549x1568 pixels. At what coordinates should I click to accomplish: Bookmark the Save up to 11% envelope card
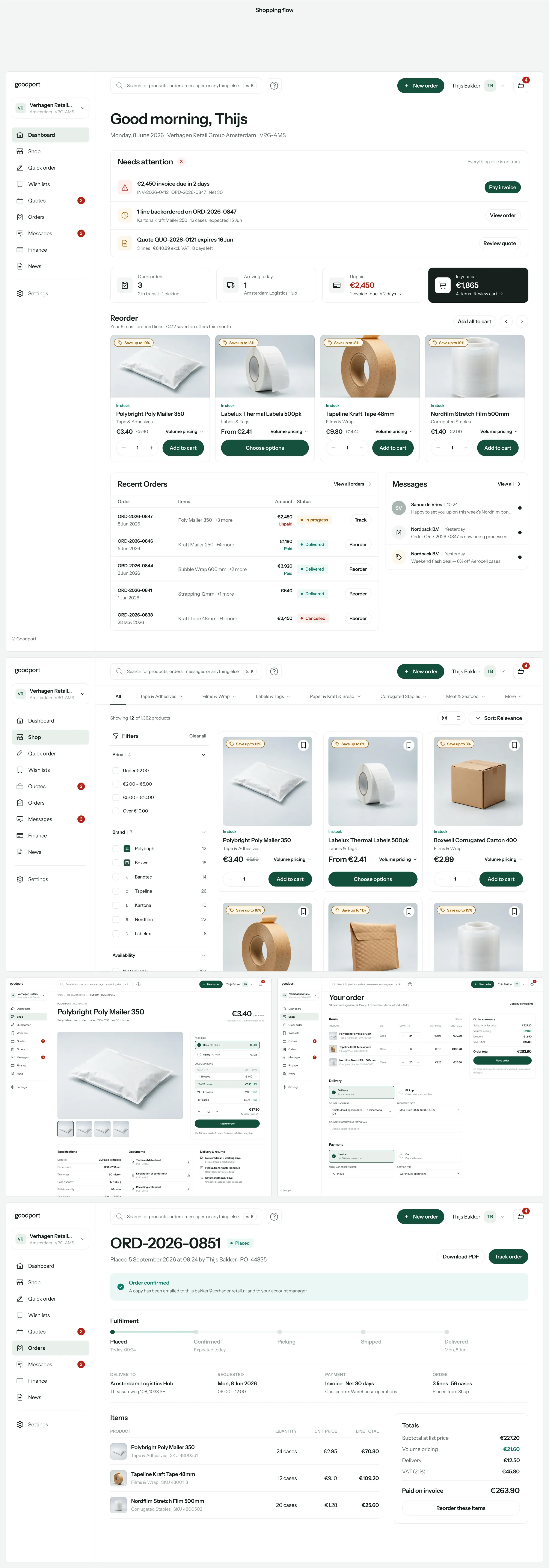(x=409, y=911)
